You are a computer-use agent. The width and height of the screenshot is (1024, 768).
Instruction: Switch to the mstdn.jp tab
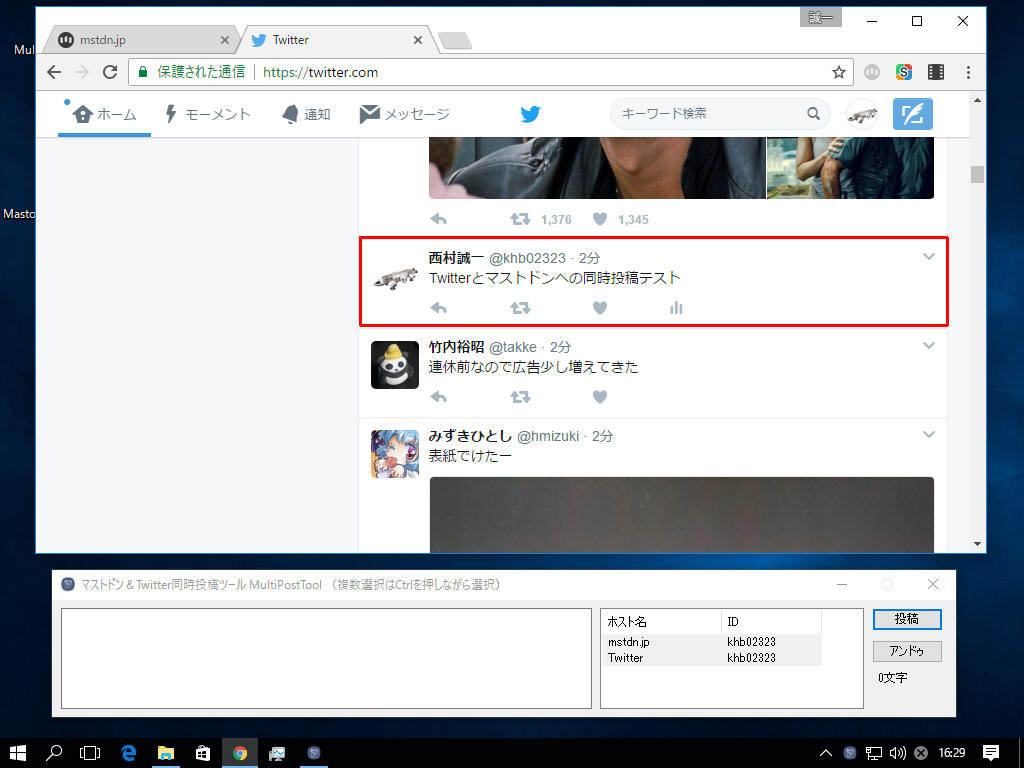pyautogui.click(x=138, y=40)
